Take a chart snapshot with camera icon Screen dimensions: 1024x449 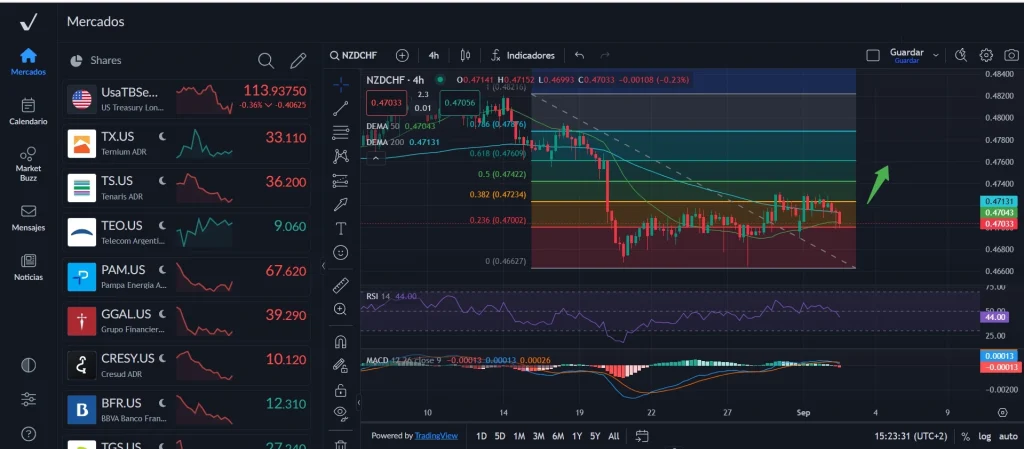pos(1012,55)
